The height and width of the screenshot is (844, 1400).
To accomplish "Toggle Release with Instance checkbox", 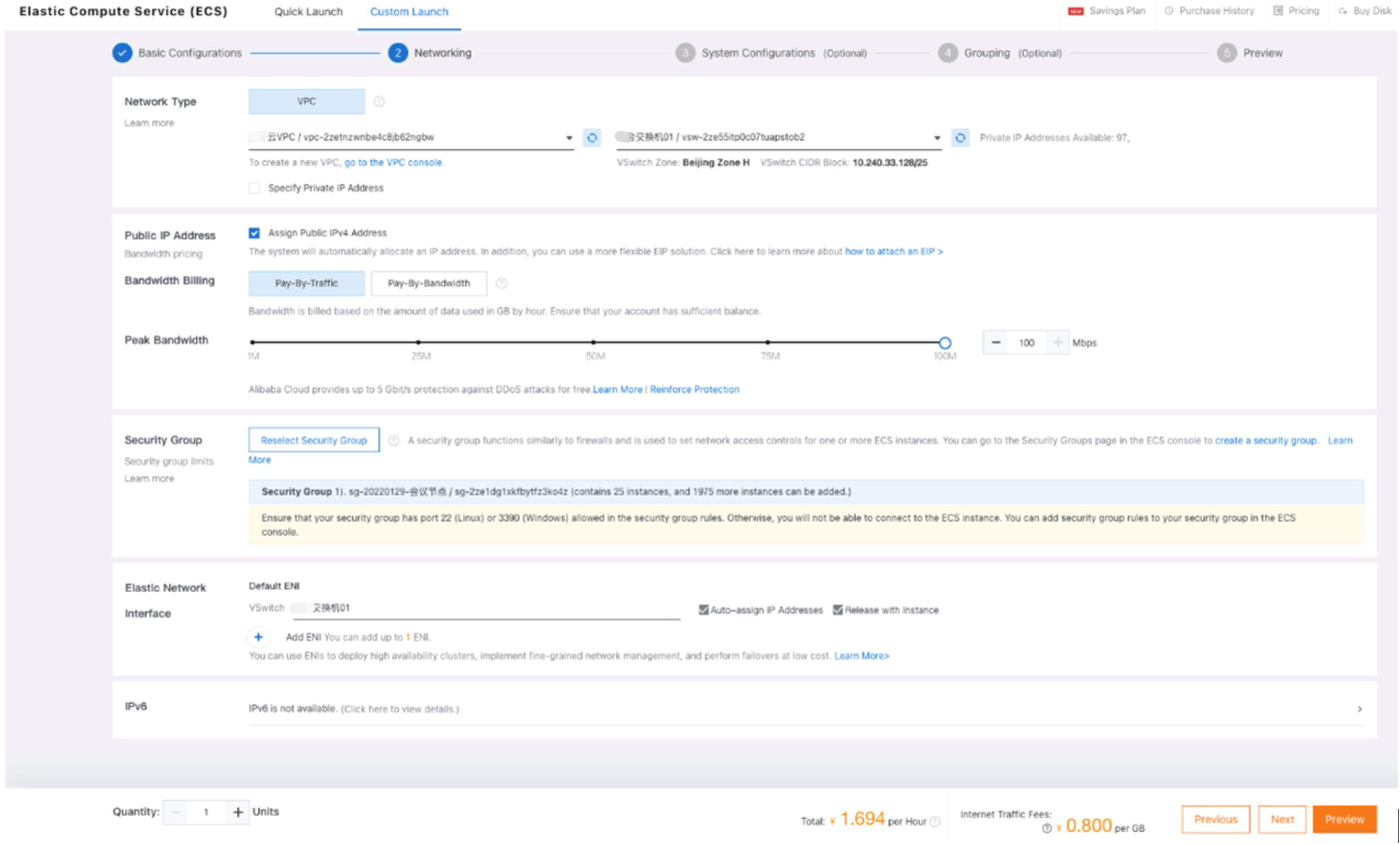I will [837, 609].
